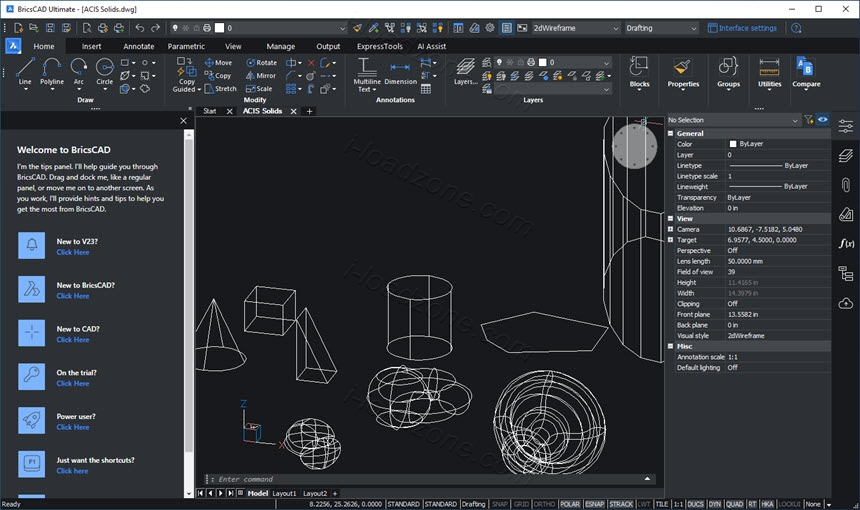The width and height of the screenshot is (860, 510).
Task: Click 'Click Here' under New to BricsCAD?
Action: click(73, 296)
